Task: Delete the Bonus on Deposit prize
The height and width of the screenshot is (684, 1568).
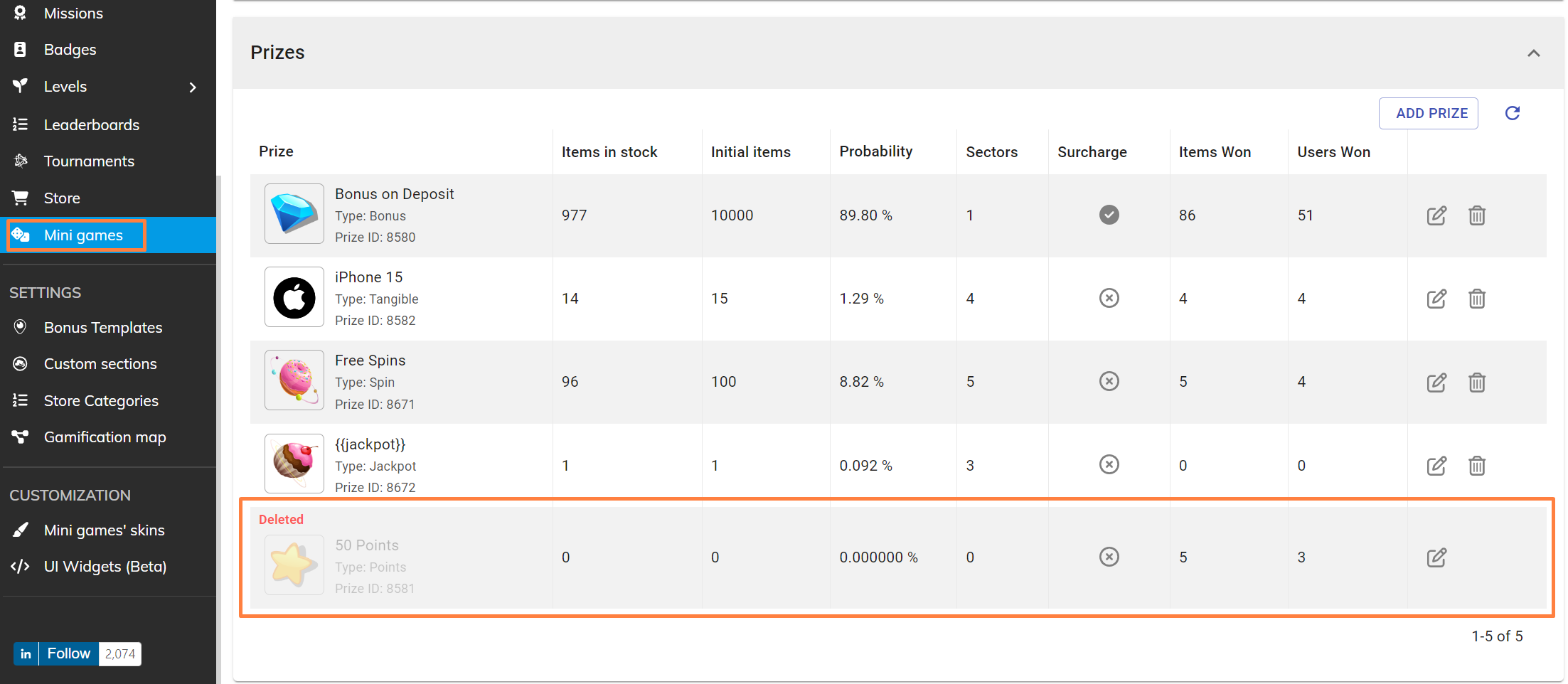Action: click(x=1476, y=215)
